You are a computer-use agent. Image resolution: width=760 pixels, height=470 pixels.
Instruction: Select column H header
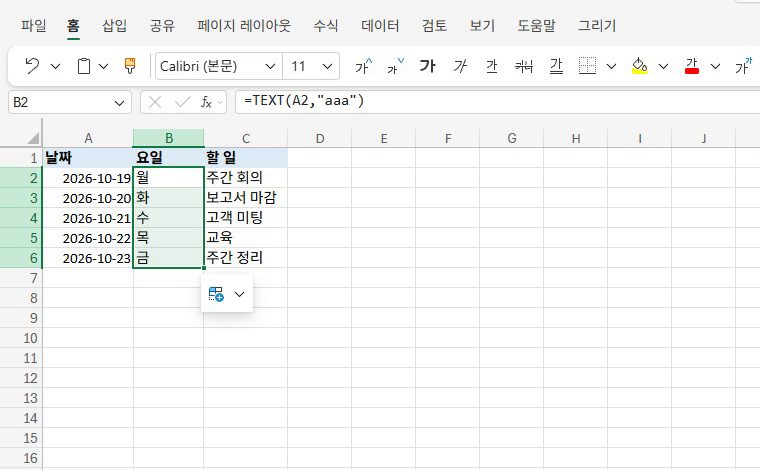coord(576,139)
